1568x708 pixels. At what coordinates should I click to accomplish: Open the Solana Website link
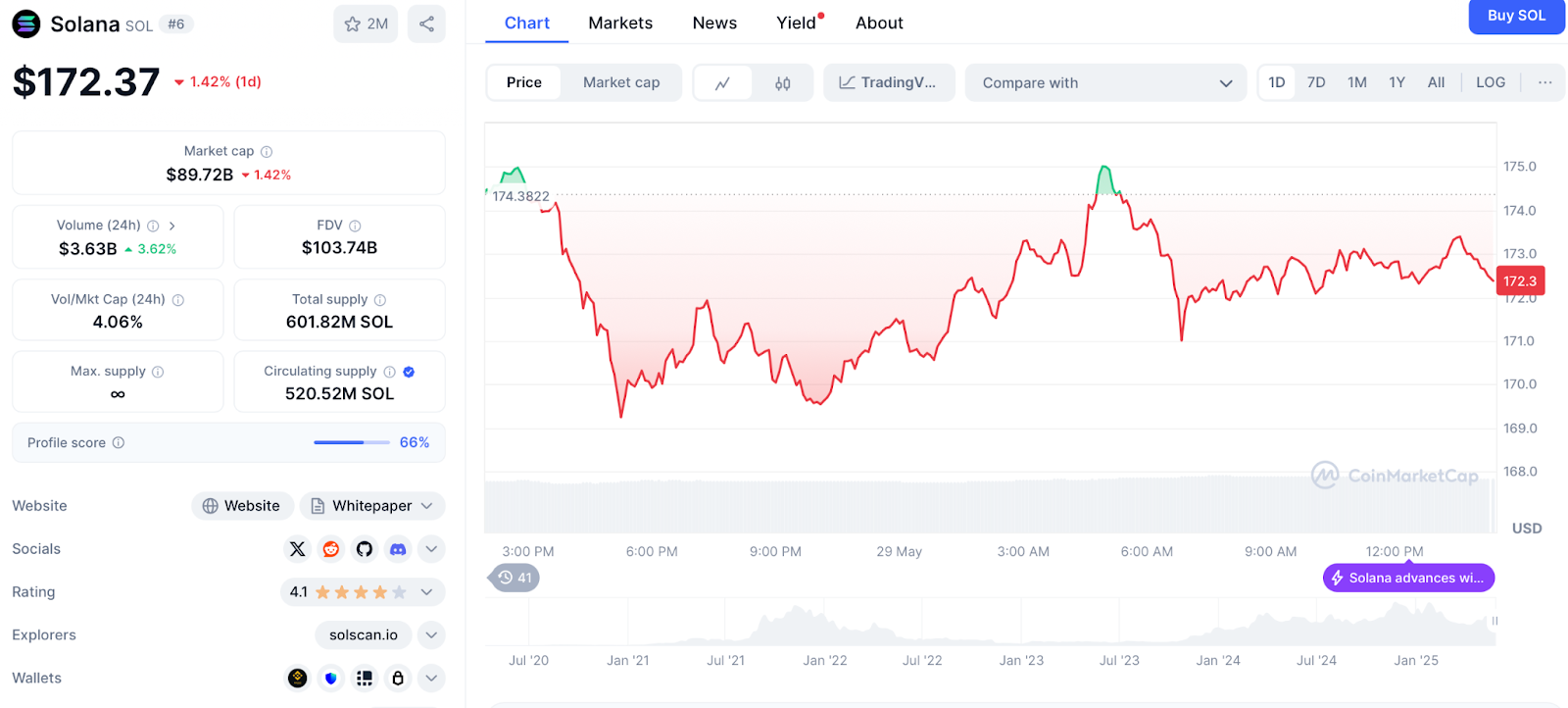coord(242,506)
